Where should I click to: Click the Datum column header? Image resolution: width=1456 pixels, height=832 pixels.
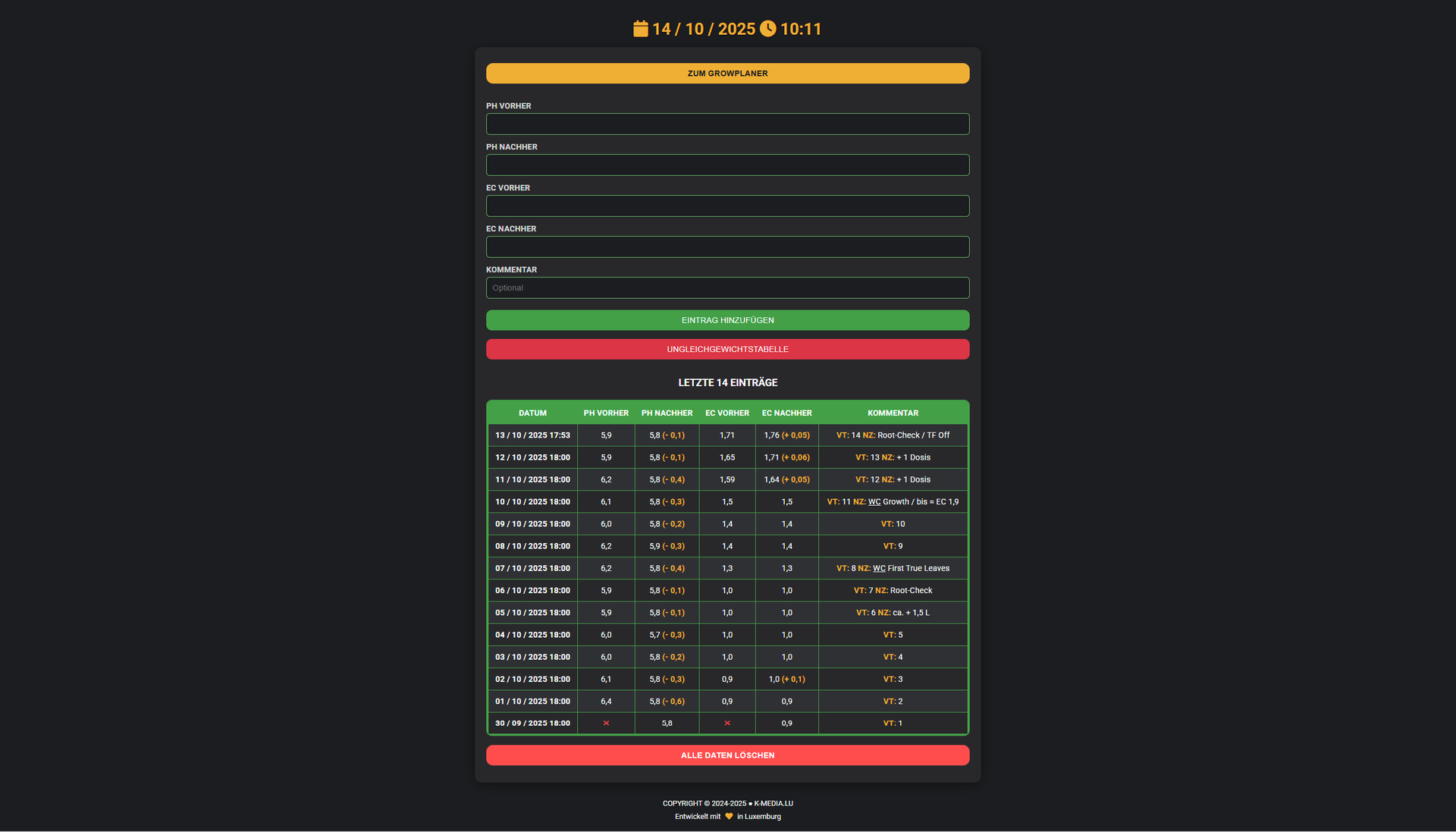click(532, 413)
